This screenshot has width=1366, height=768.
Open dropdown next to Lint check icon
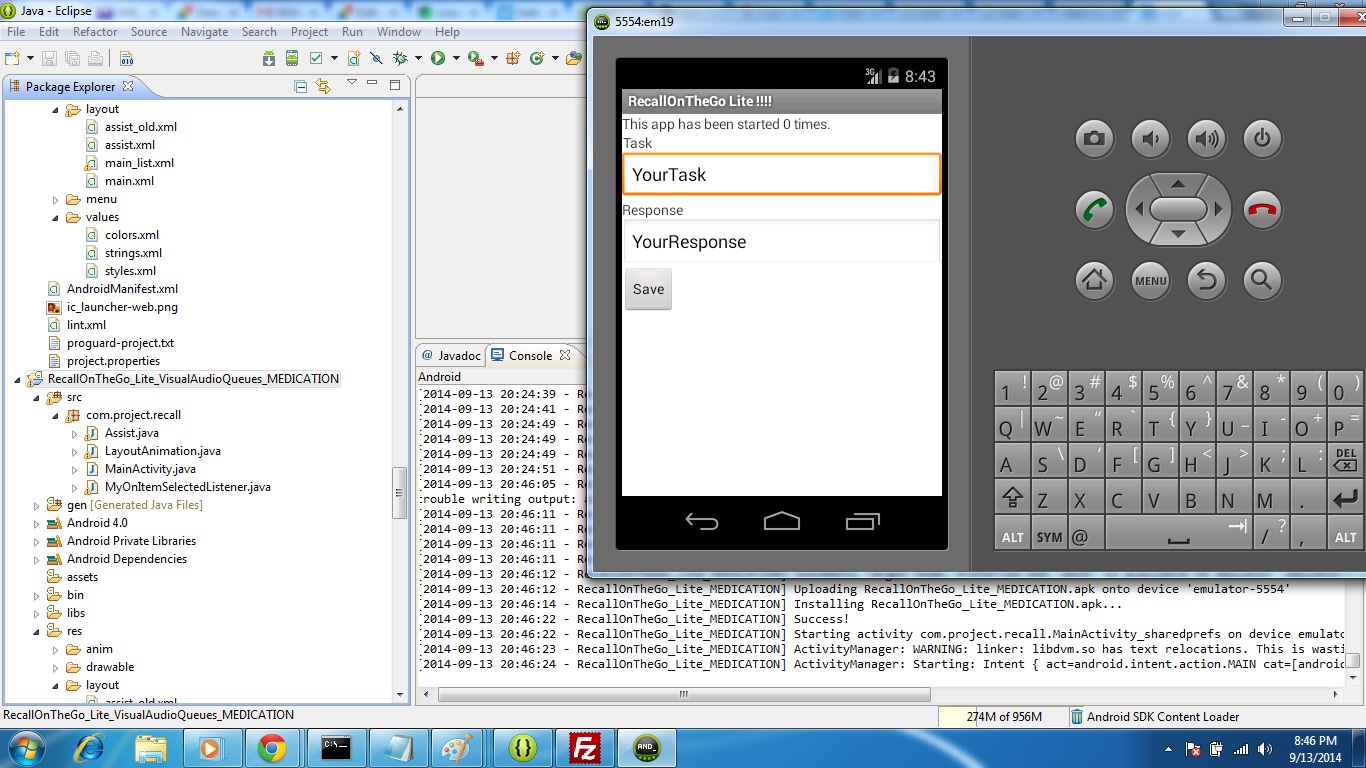[334, 58]
